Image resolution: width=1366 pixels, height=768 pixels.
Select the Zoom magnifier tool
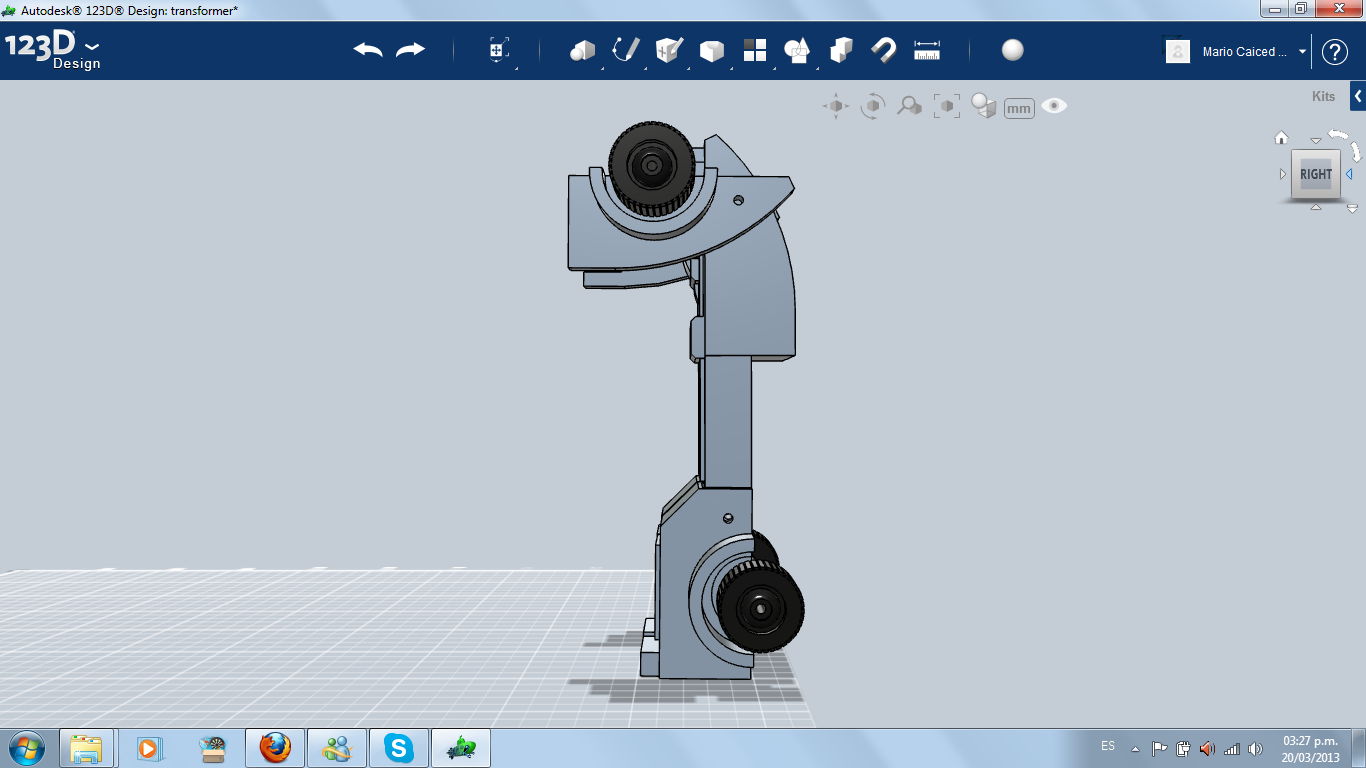909,106
